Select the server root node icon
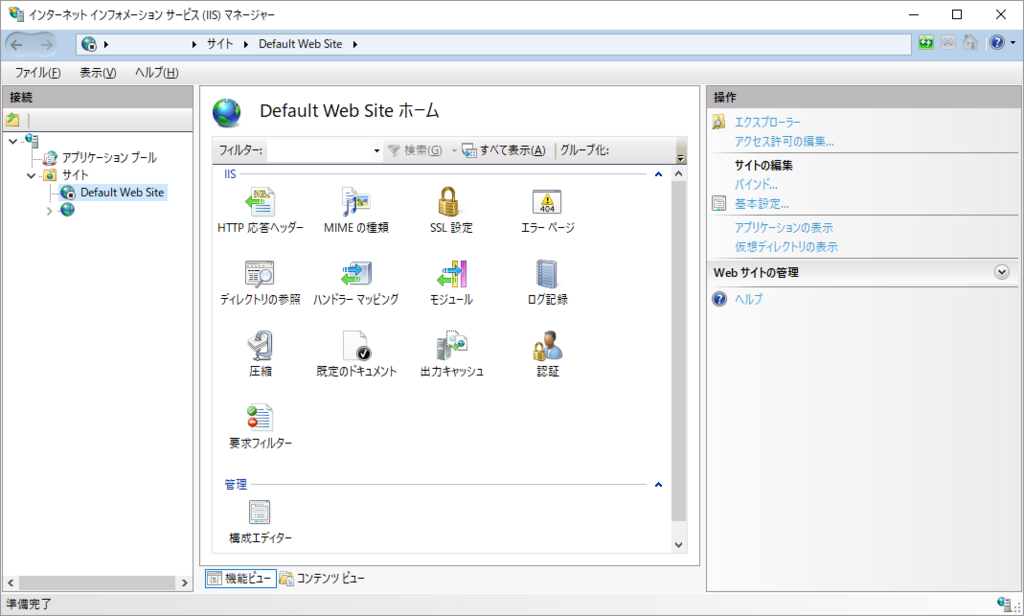Screen dimensions: 1024x616 [31, 140]
